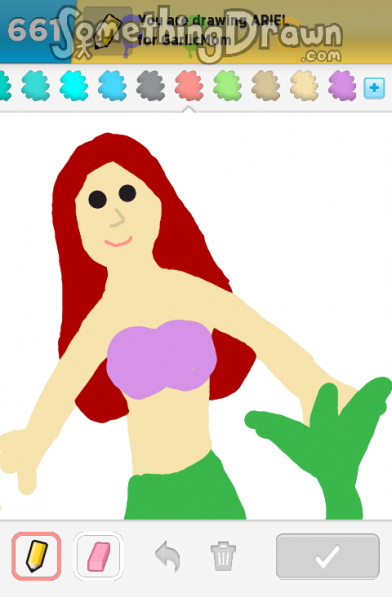Pick the bright cyan color swatch
This screenshot has width=392, height=597.
(x=74, y=86)
